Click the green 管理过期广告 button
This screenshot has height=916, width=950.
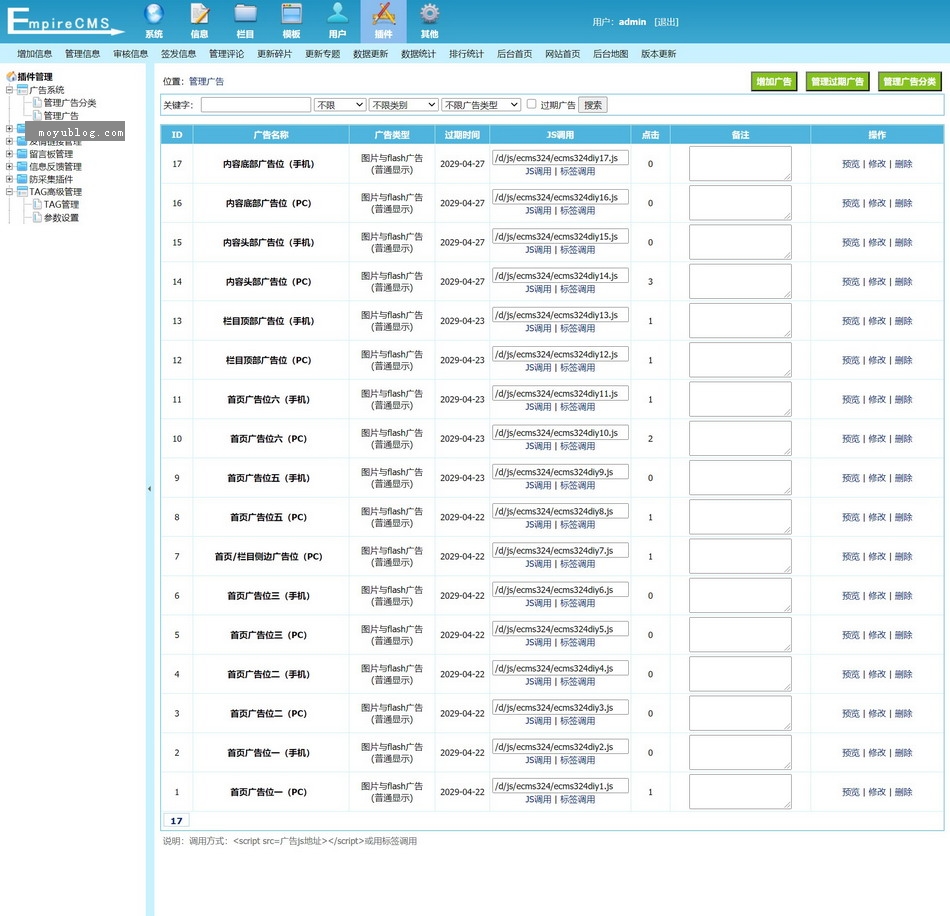[x=837, y=81]
